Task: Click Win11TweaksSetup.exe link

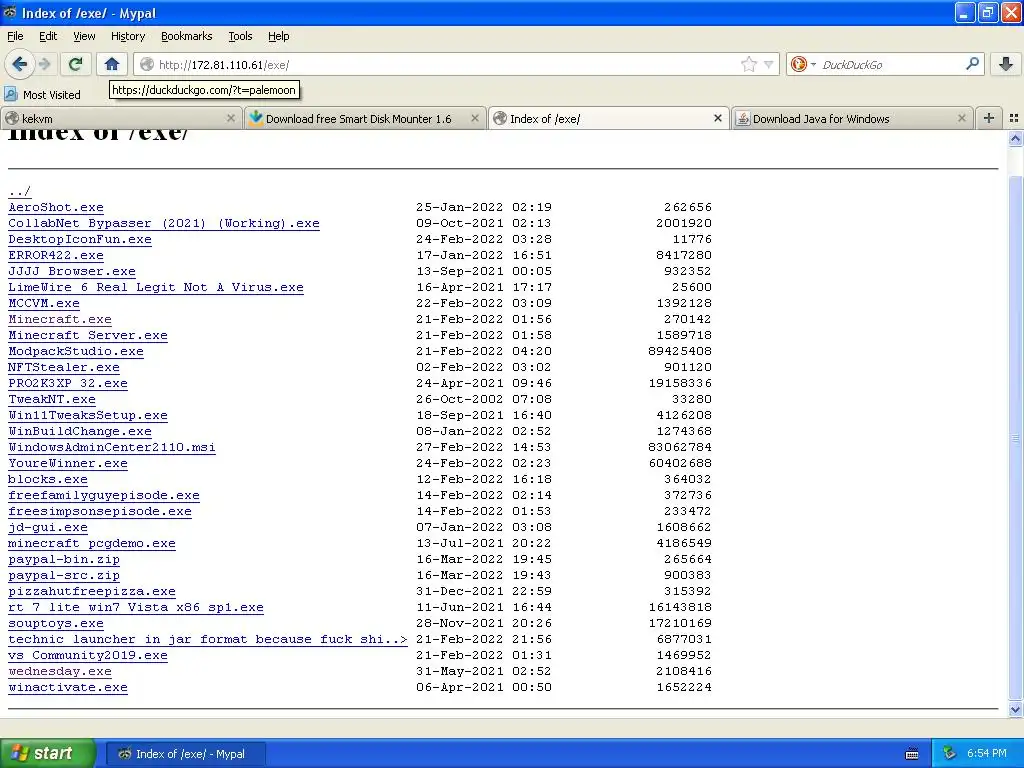Action: pyautogui.click(x=88, y=415)
